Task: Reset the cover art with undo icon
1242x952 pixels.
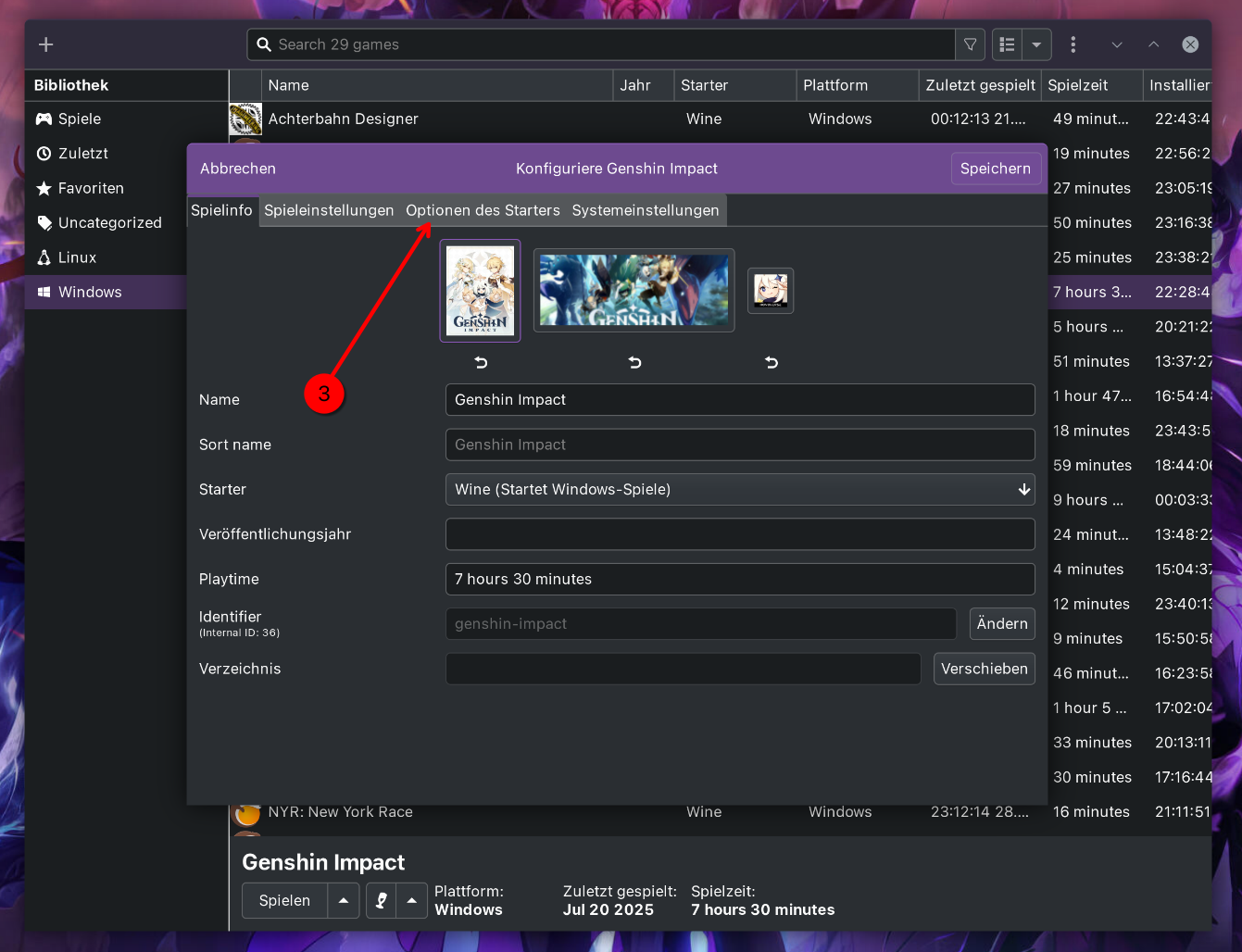Action: [x=481, y=362]
